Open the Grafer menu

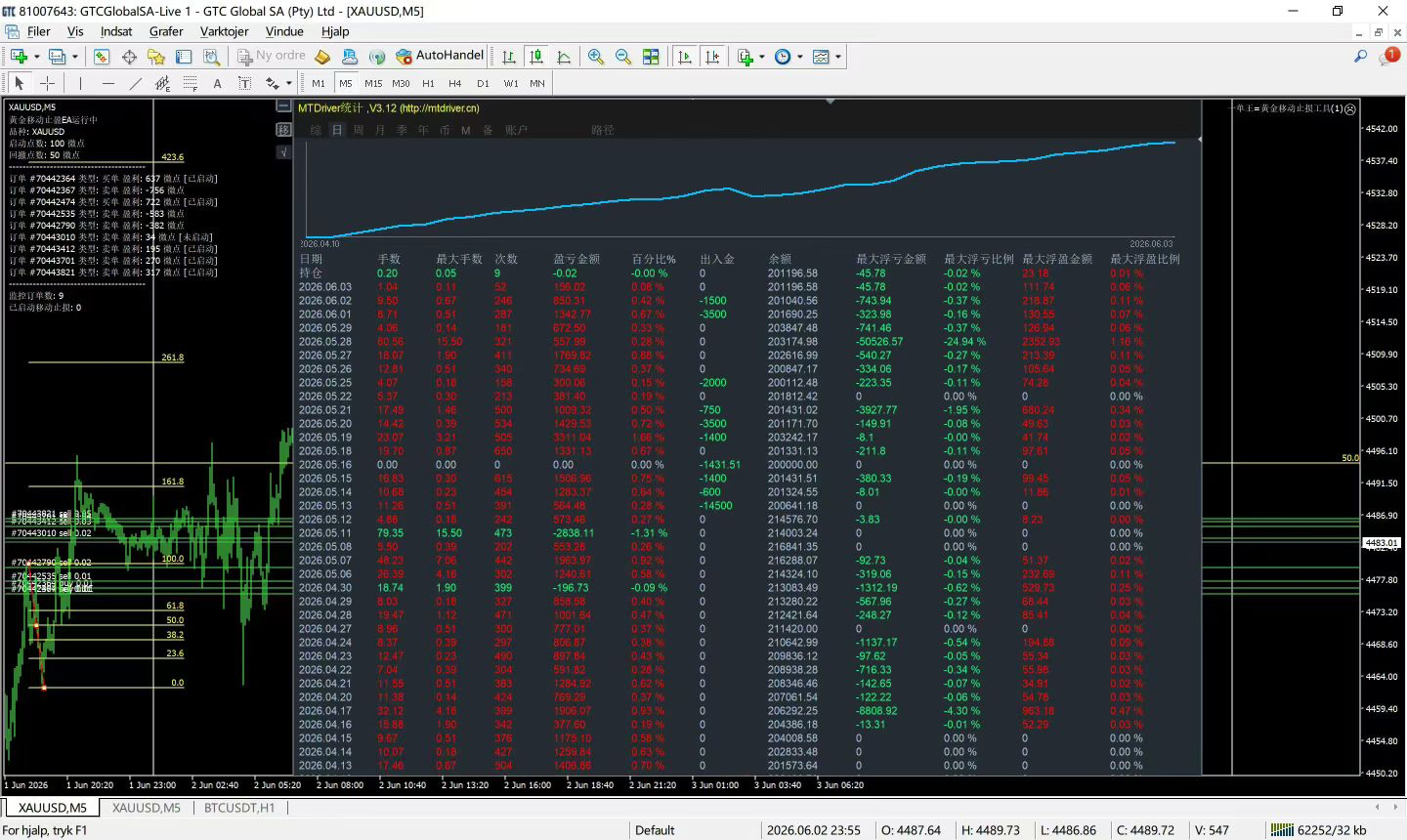click(166, 31)
